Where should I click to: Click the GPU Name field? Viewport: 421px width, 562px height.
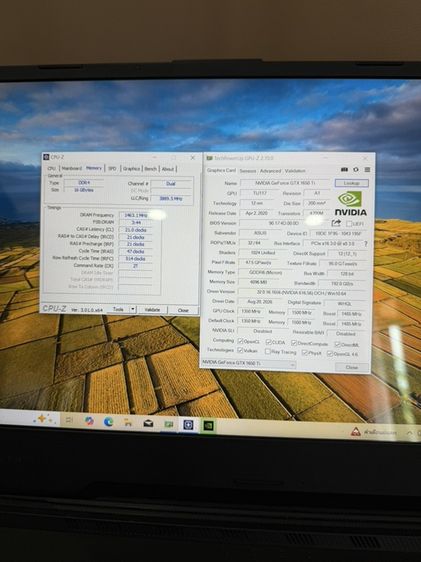(x=285, y=183)
